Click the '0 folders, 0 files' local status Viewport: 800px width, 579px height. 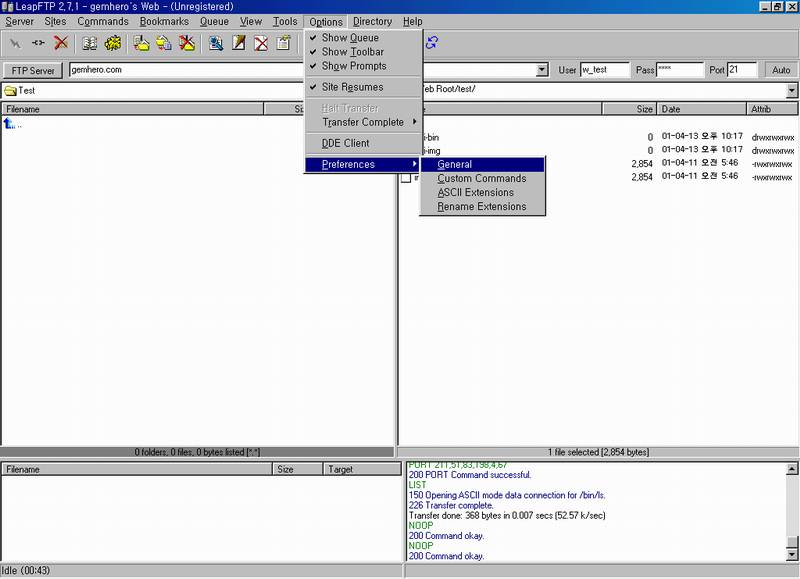coord(197,452)
